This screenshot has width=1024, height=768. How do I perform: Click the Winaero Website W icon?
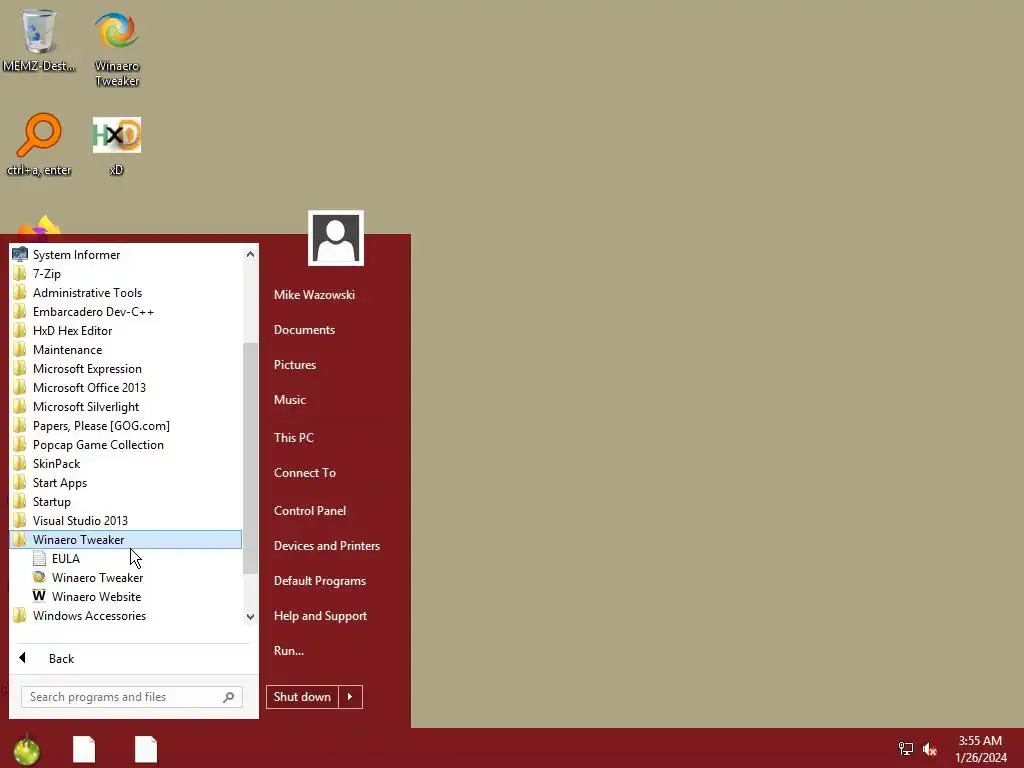click(39, 596)
